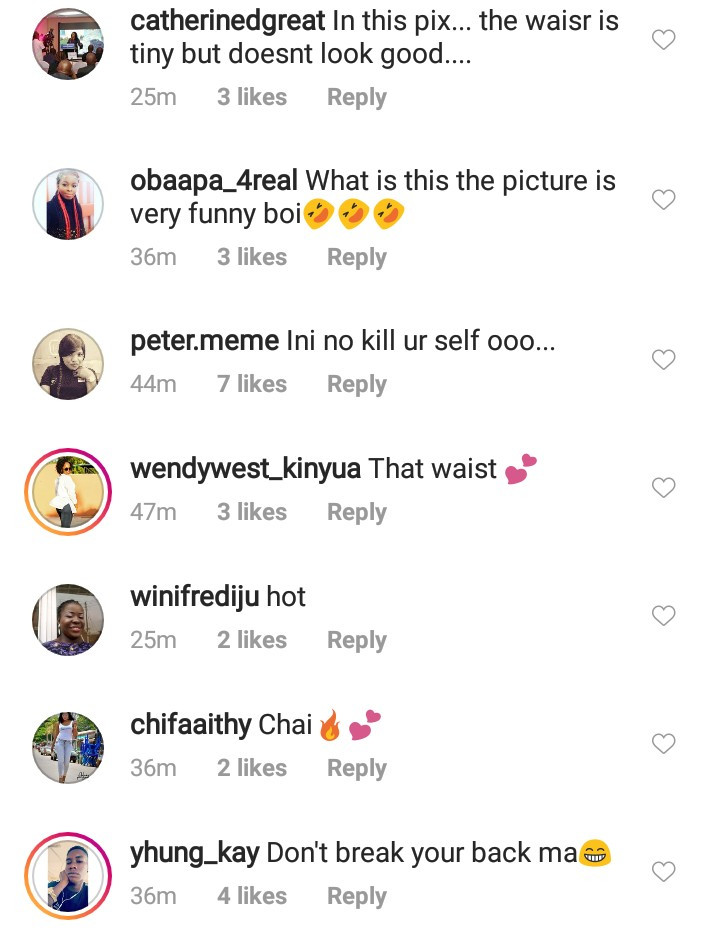Open obaapa_4real's profile avatar

tap(68, 204)
